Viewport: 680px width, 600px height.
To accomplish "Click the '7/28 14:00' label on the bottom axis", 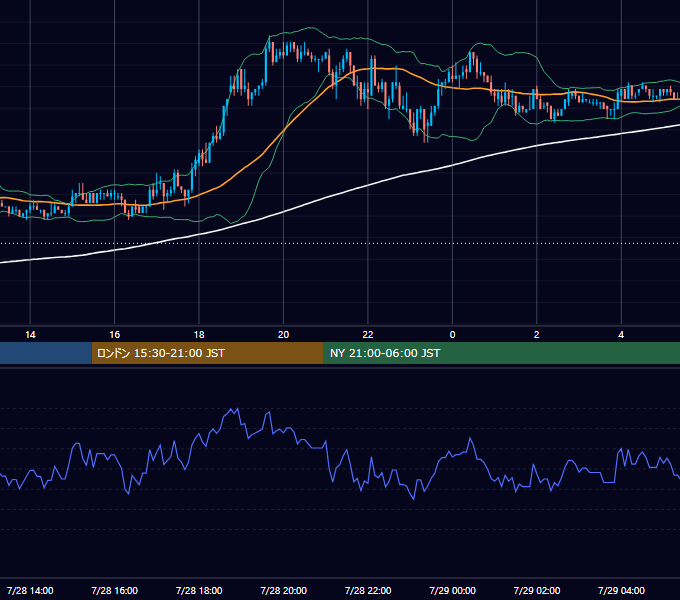I will [x=30, y=590].
